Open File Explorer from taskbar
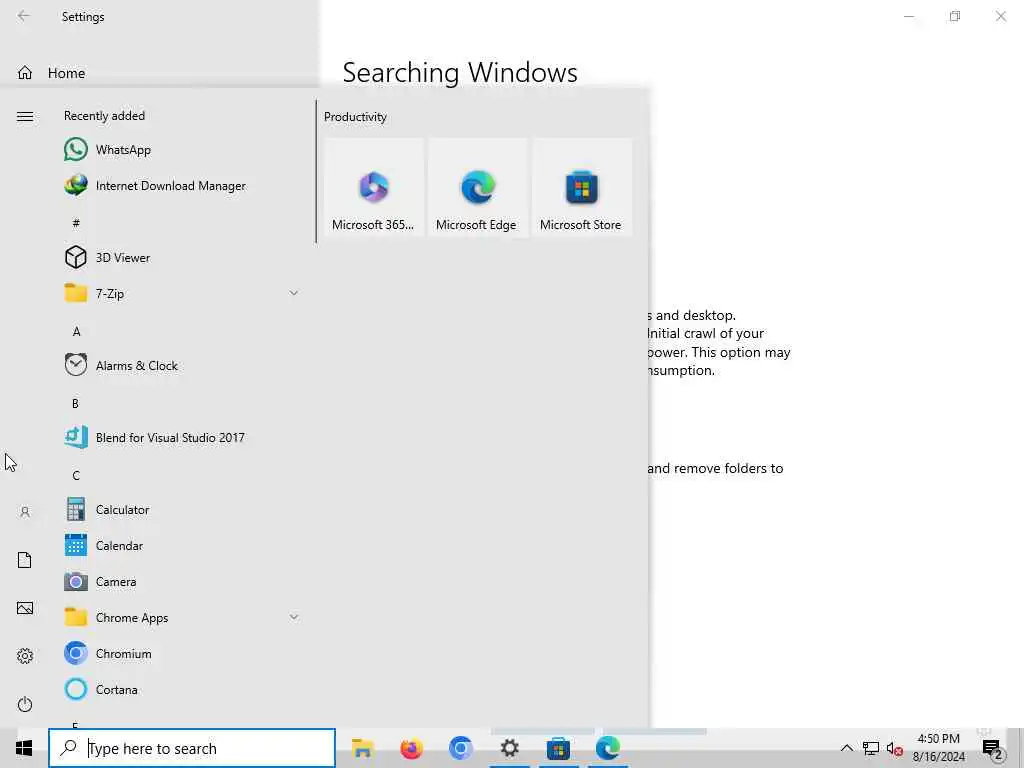Viewport: 1024px width, 768px height. pyautogui.click(x=362, y=748)
